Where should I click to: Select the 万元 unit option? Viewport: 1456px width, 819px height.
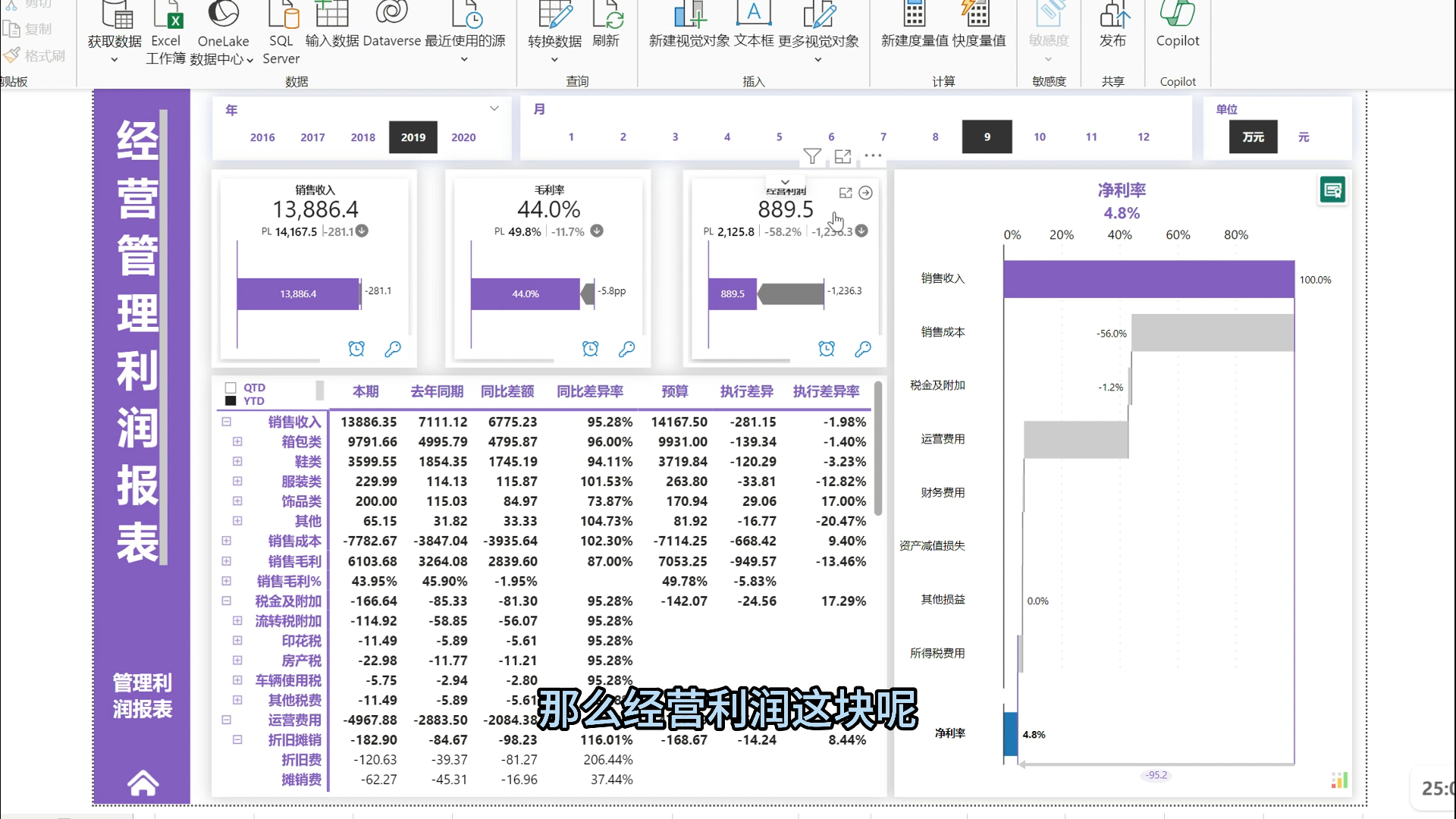(1254, 136)
